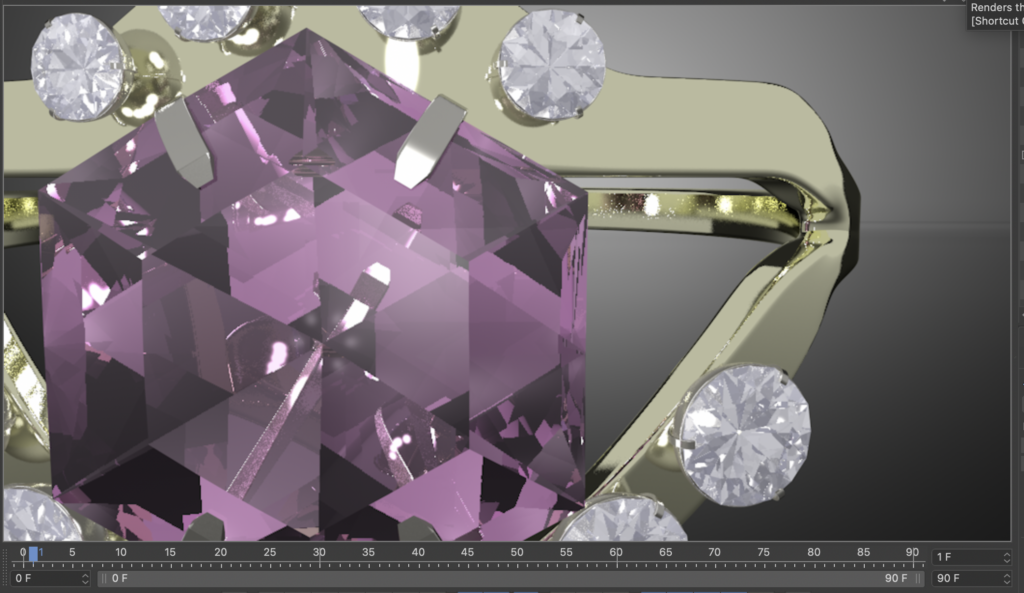1024x593 pixels.
Task: Click the project end field showing 90 F
Action: [x=964, y=578]
